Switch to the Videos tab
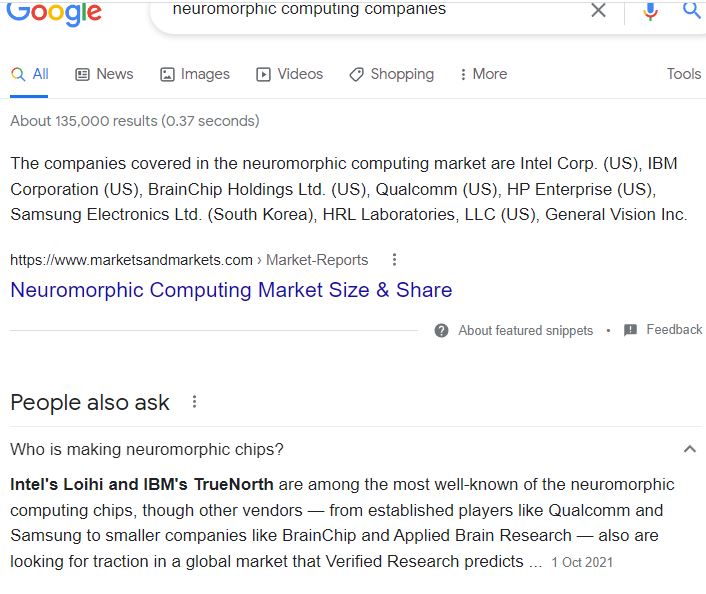The width and height of the screenshot is (706, 594). tap(290, 74)
